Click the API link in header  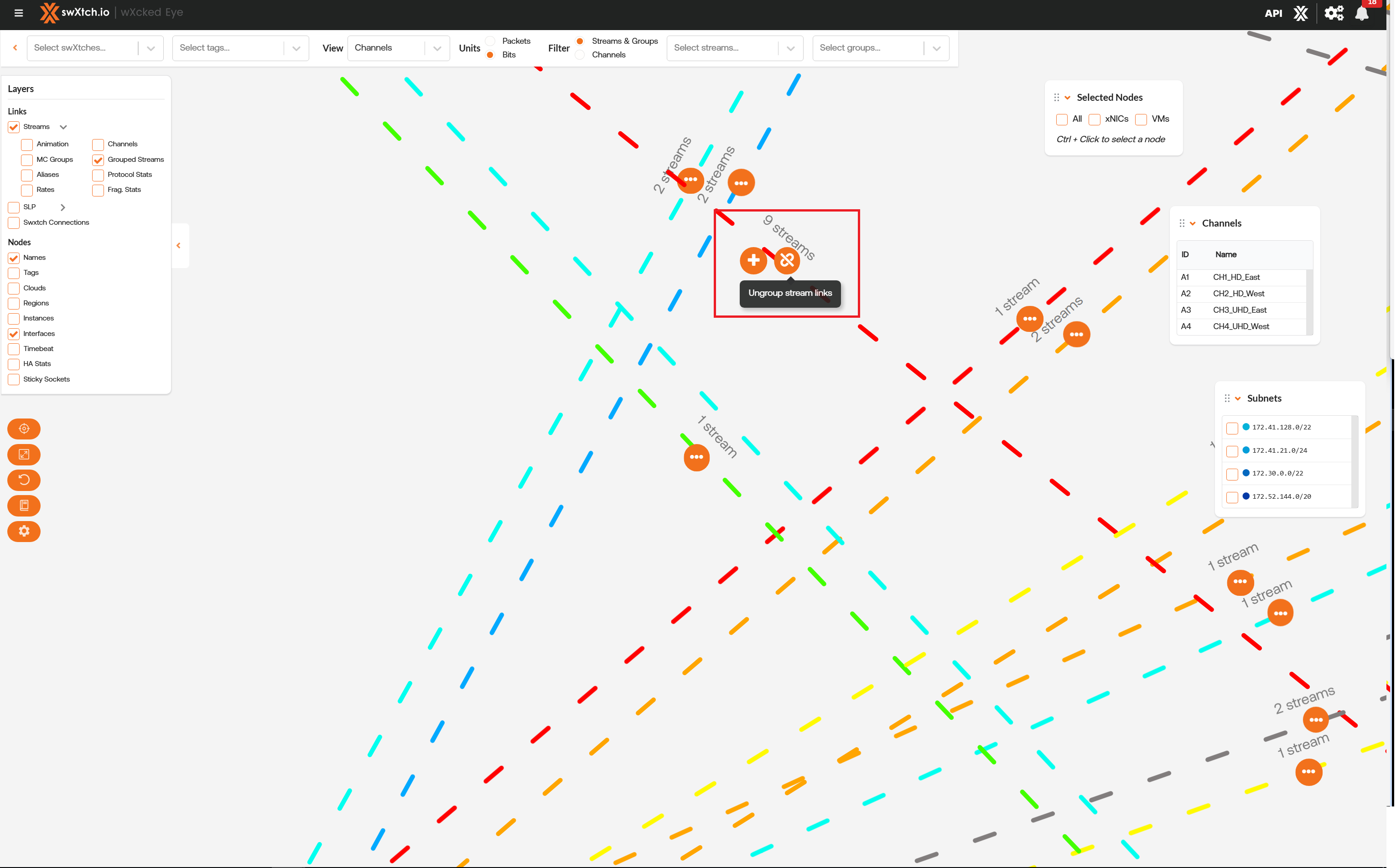(x=1273, y=13)
